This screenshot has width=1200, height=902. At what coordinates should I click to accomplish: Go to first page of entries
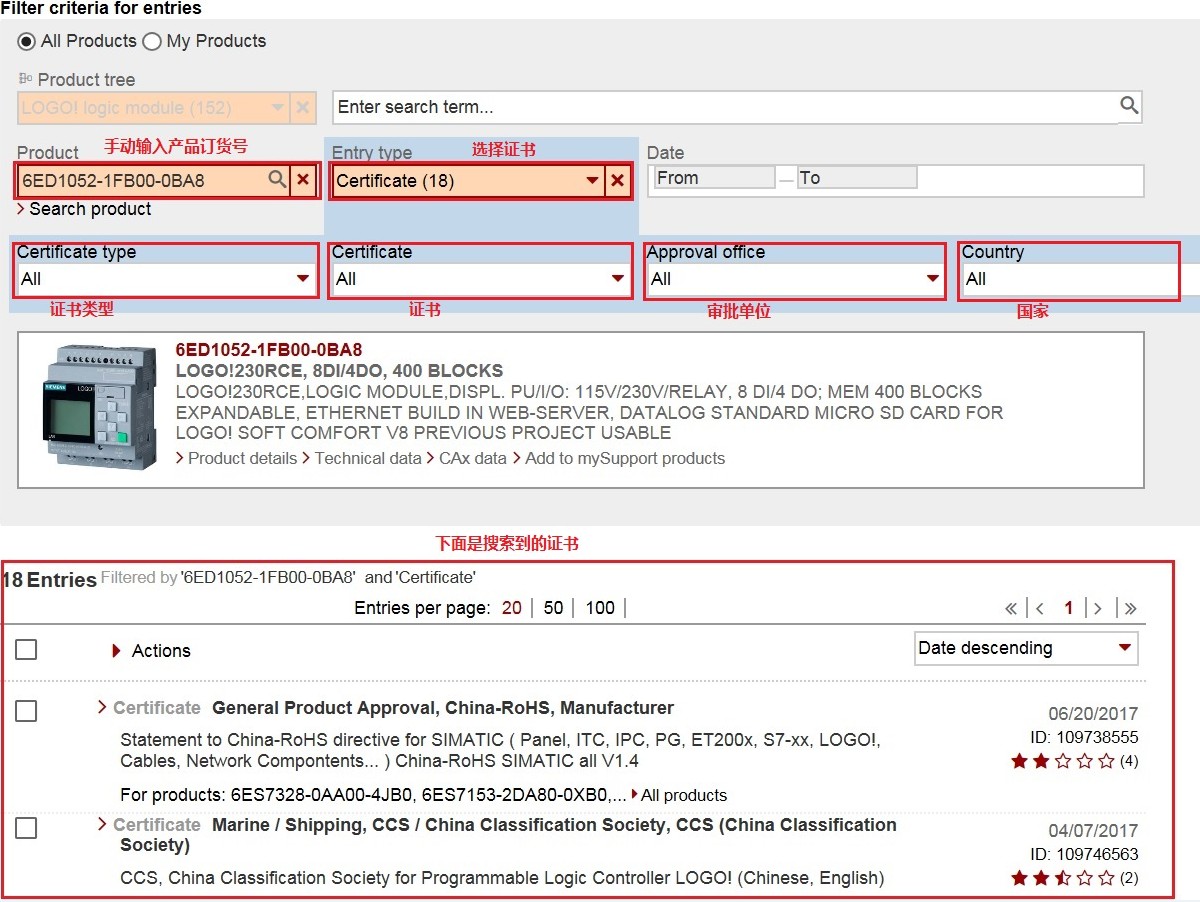(1011, 608)
